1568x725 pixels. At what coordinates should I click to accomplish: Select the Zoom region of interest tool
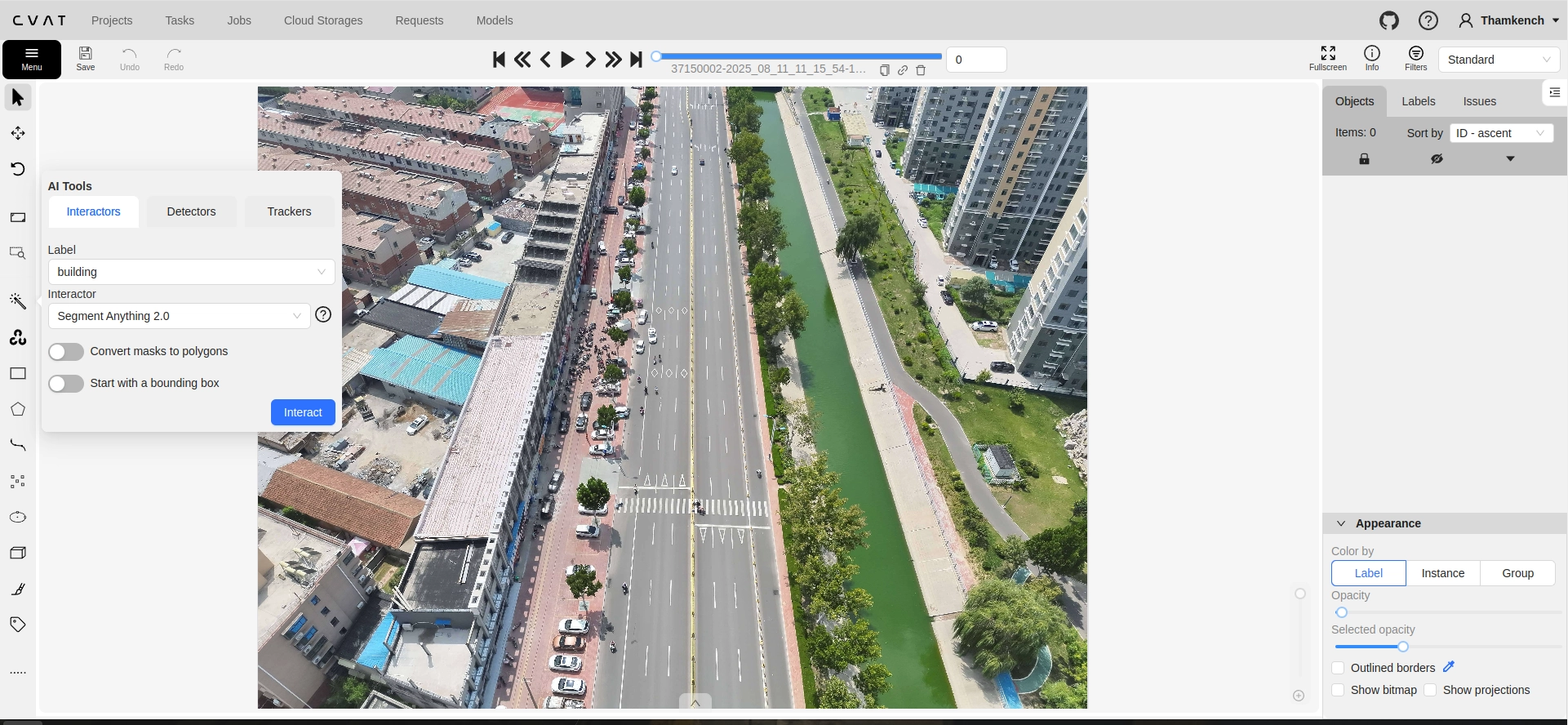[x=18, y=253]
